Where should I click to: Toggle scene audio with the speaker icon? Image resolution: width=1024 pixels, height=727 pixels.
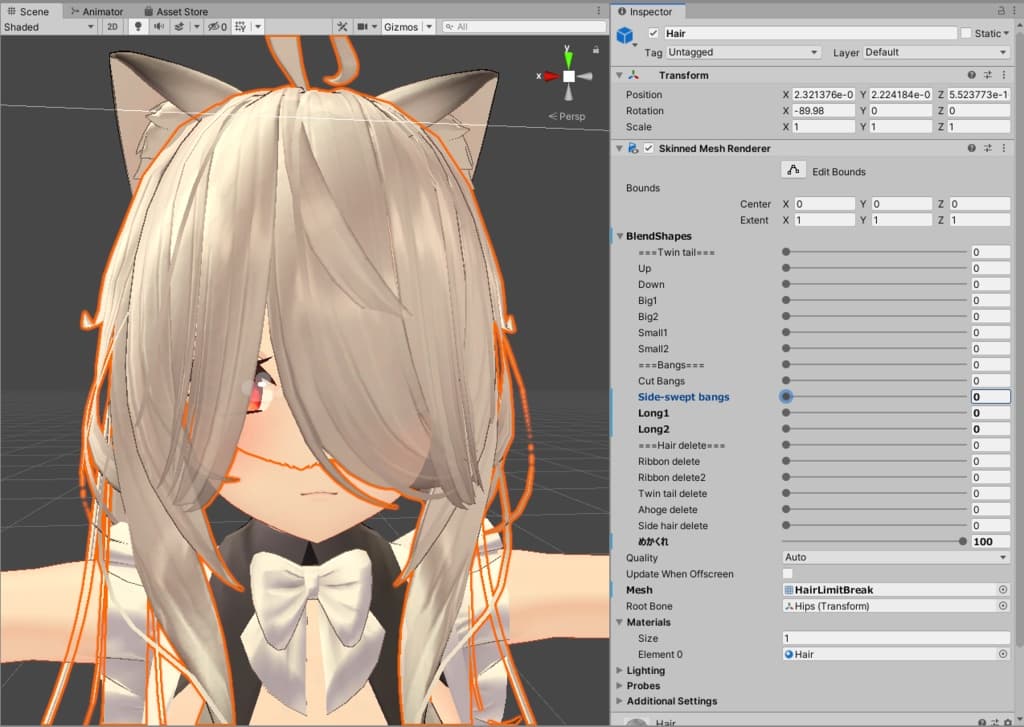(x=158, y=27)
